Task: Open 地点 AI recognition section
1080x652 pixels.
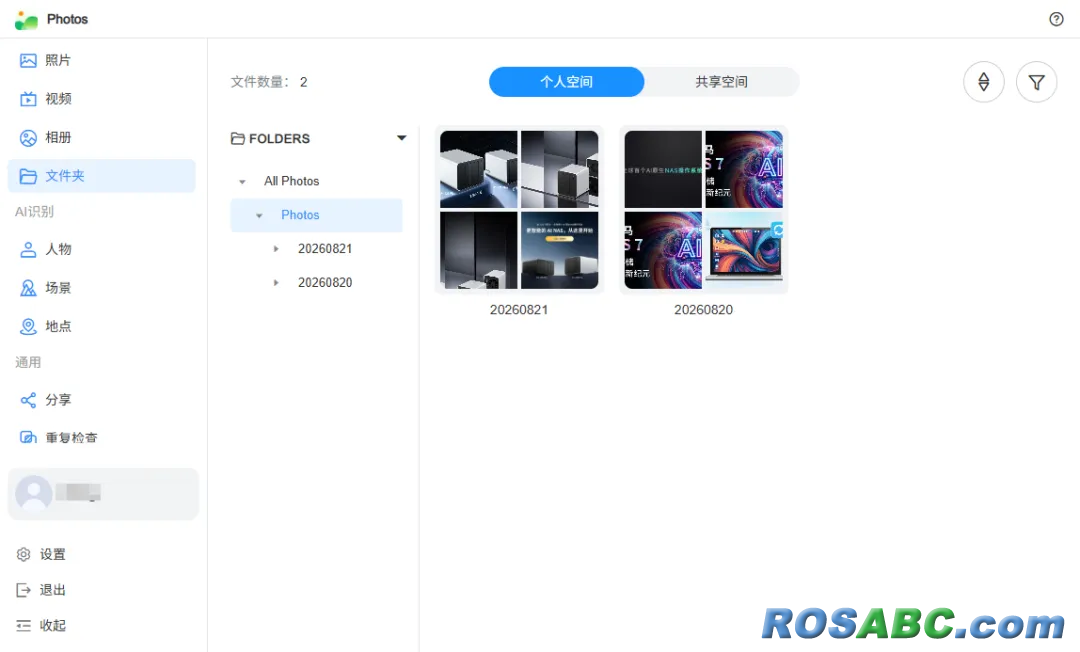Action: point(101,326)
